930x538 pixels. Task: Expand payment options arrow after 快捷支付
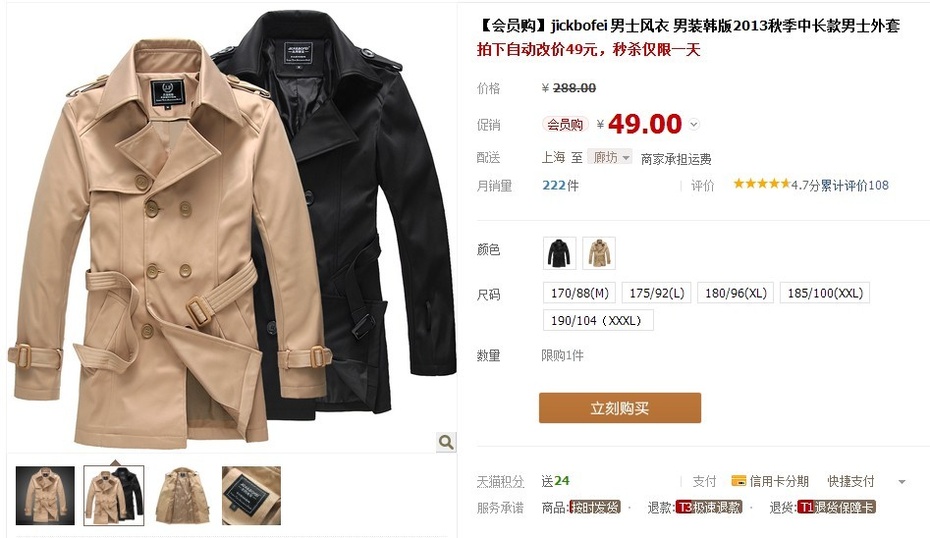click(902, 482)
